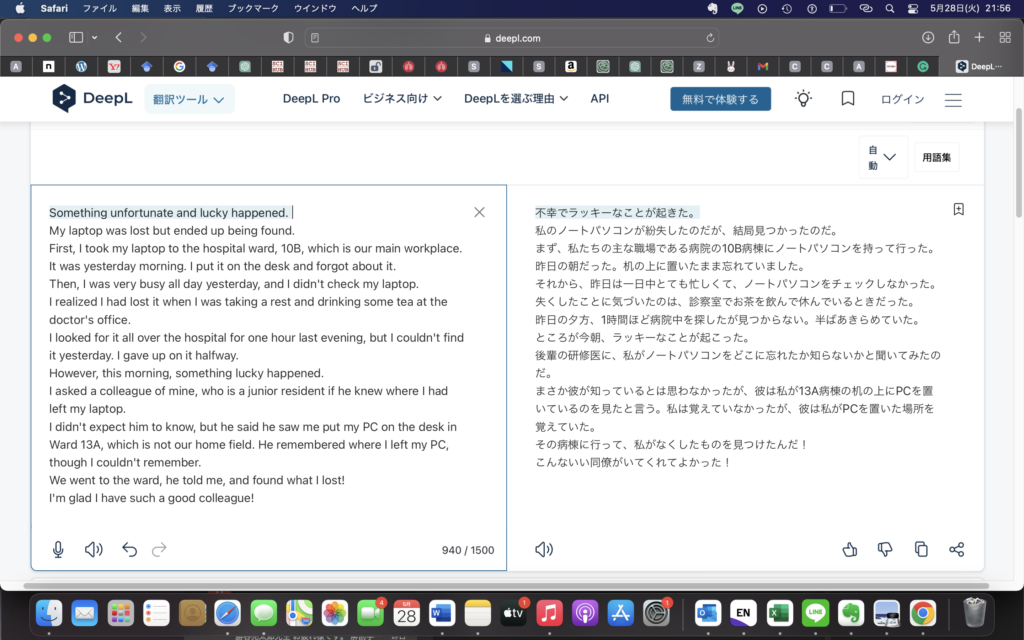Select the DeepL Pro menu item

[311, 98]
